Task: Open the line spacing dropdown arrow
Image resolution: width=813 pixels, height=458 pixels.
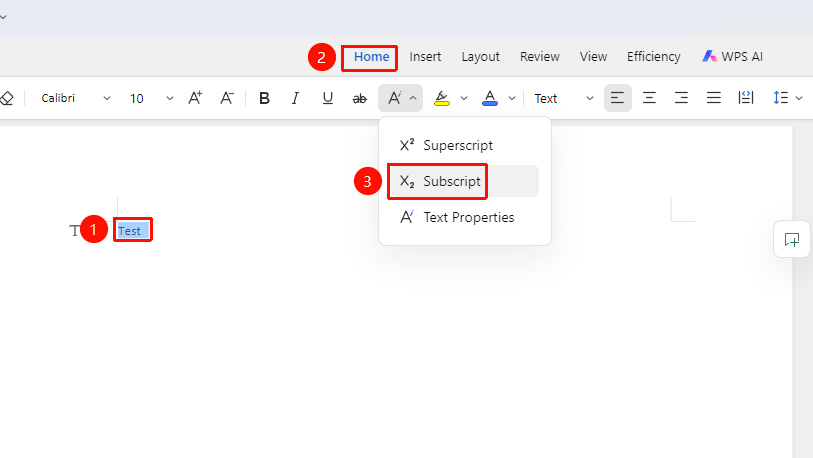Action: coord(799,98)
